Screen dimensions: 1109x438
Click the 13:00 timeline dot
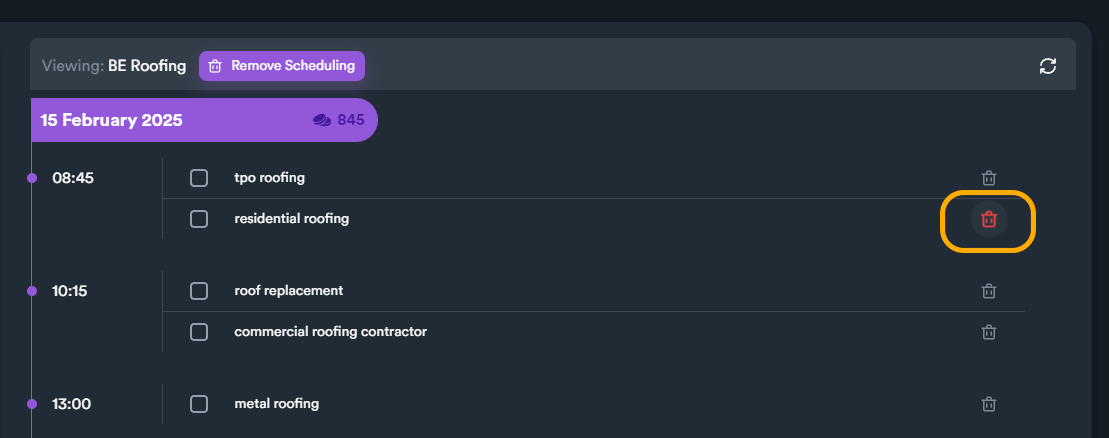click(32, 404)
